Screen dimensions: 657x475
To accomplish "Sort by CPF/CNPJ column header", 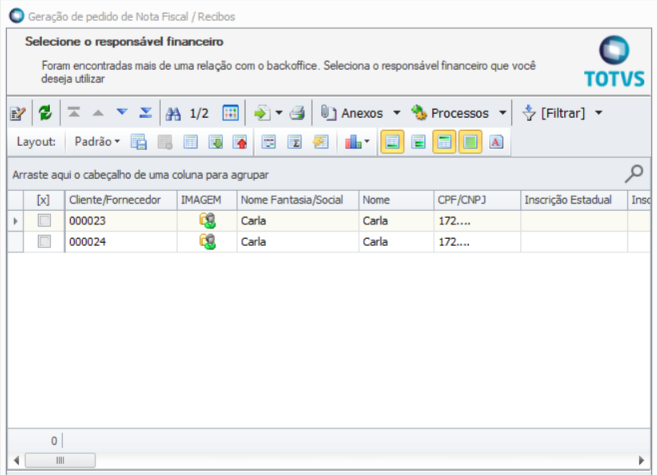I will 477,200.
